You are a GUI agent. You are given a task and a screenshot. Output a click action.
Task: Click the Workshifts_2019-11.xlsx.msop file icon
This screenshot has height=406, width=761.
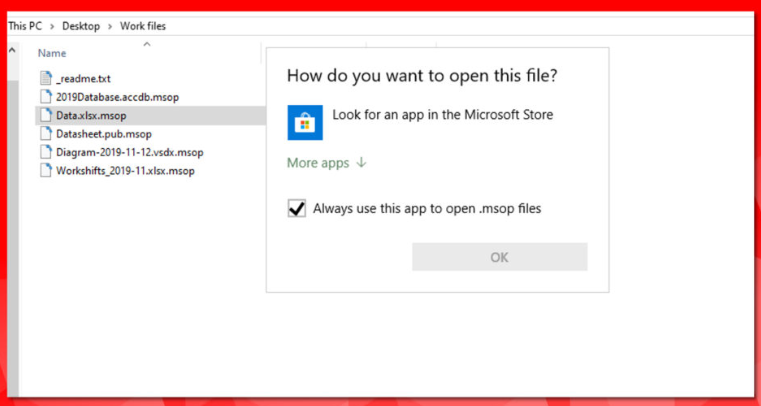coord(46,170)
